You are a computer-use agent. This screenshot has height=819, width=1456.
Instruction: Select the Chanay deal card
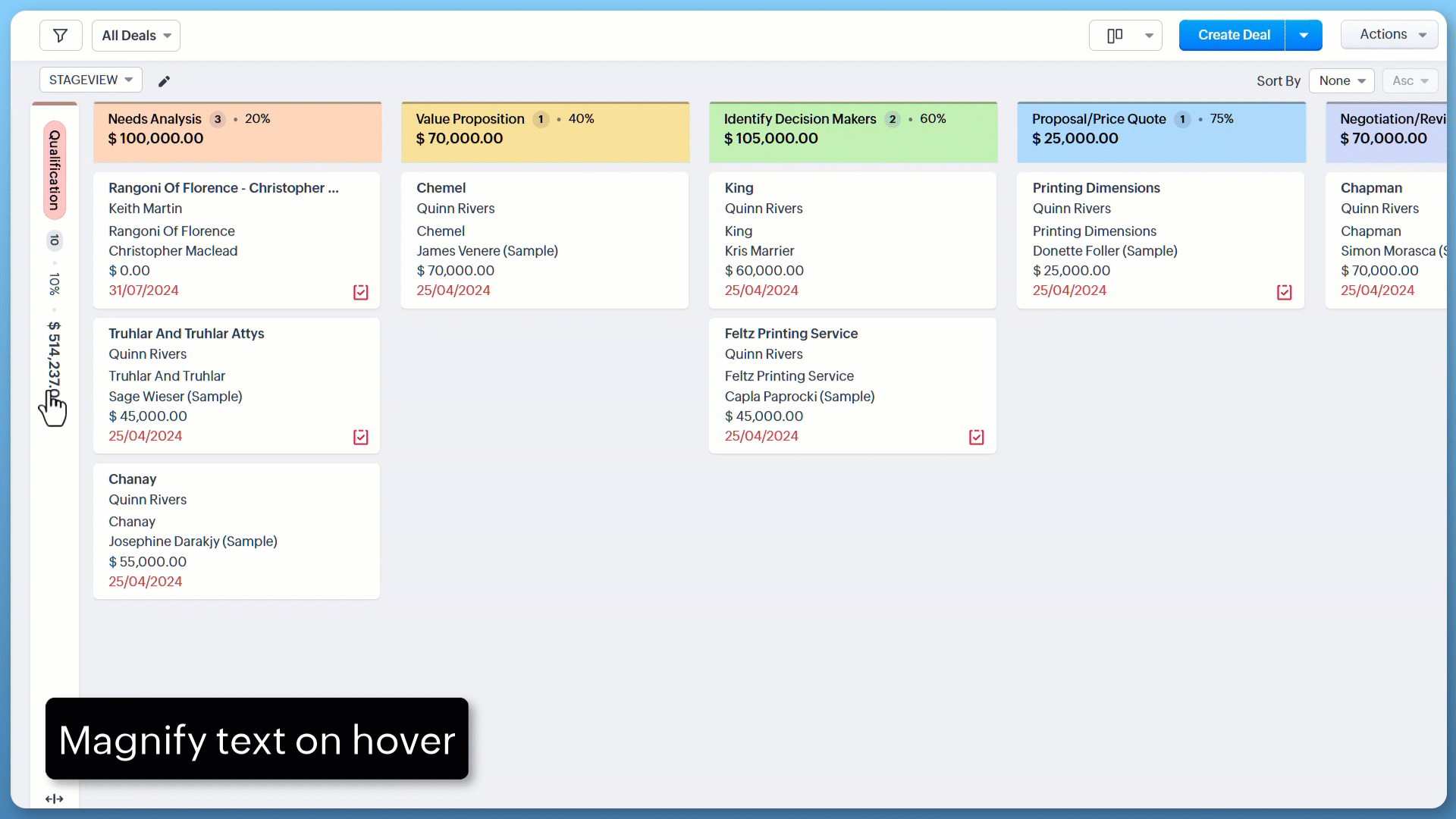(x=237, y=531)
